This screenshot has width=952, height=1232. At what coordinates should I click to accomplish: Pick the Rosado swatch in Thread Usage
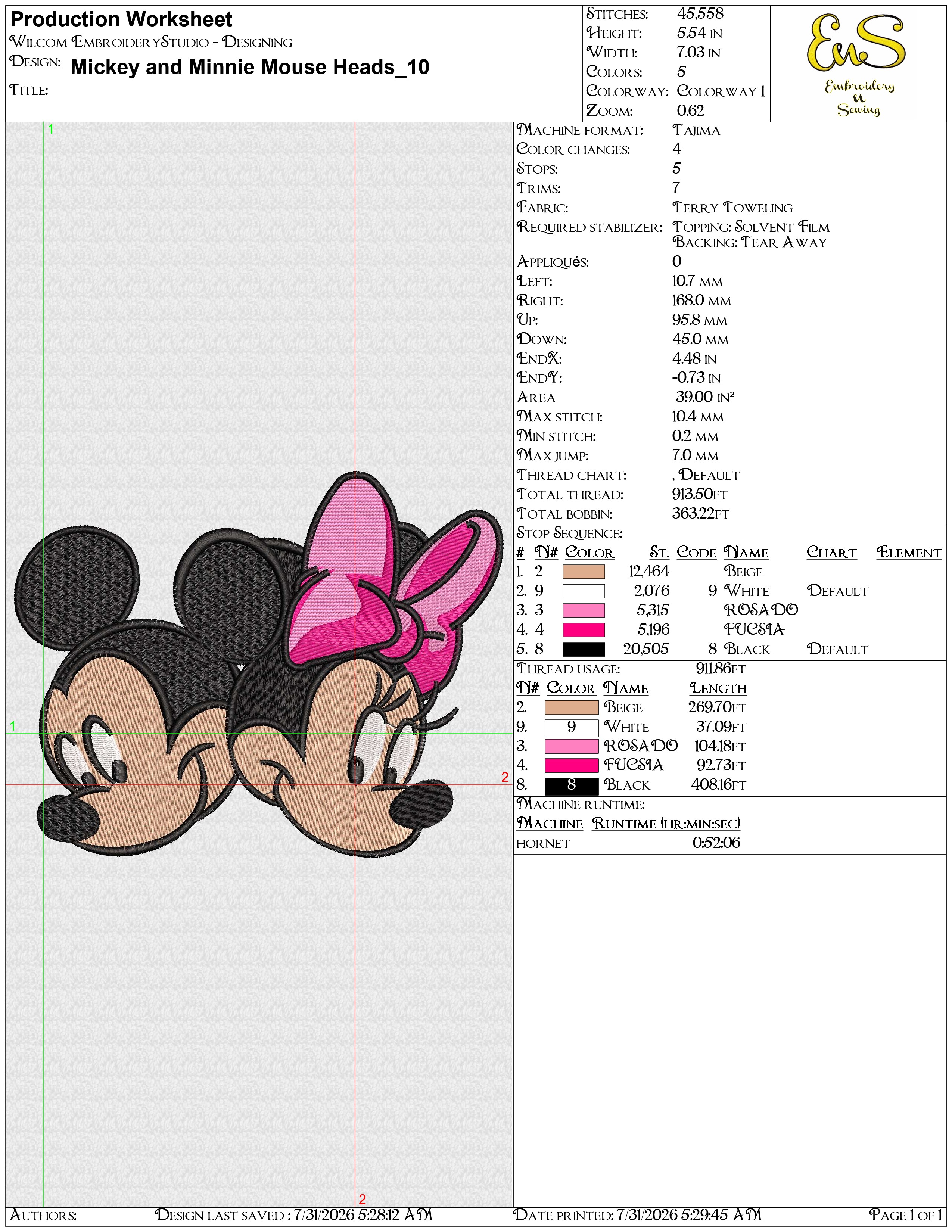coord(571,746)
